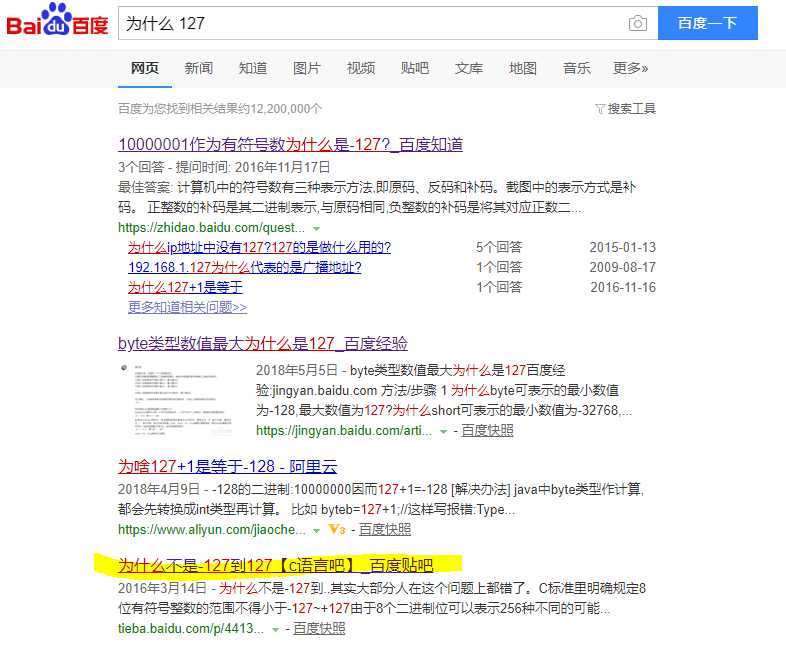
Task: Switch to the 贴吧 tab
Action: point(415,68)
